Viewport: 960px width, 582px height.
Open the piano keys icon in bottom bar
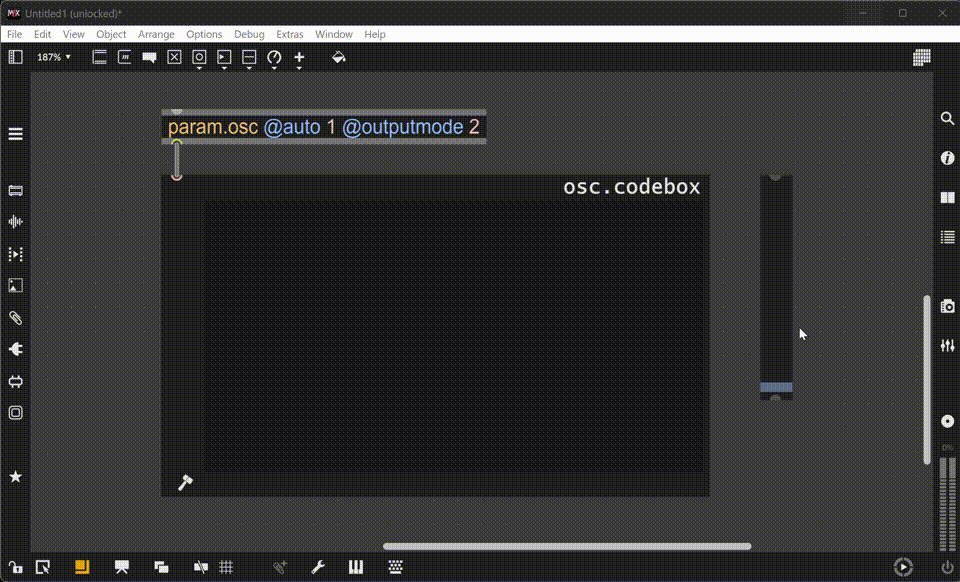[x=356, y=567]
